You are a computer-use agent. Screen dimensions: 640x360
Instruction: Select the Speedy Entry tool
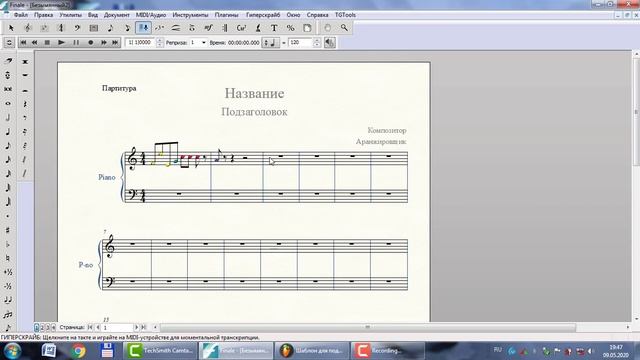point(127,28)
